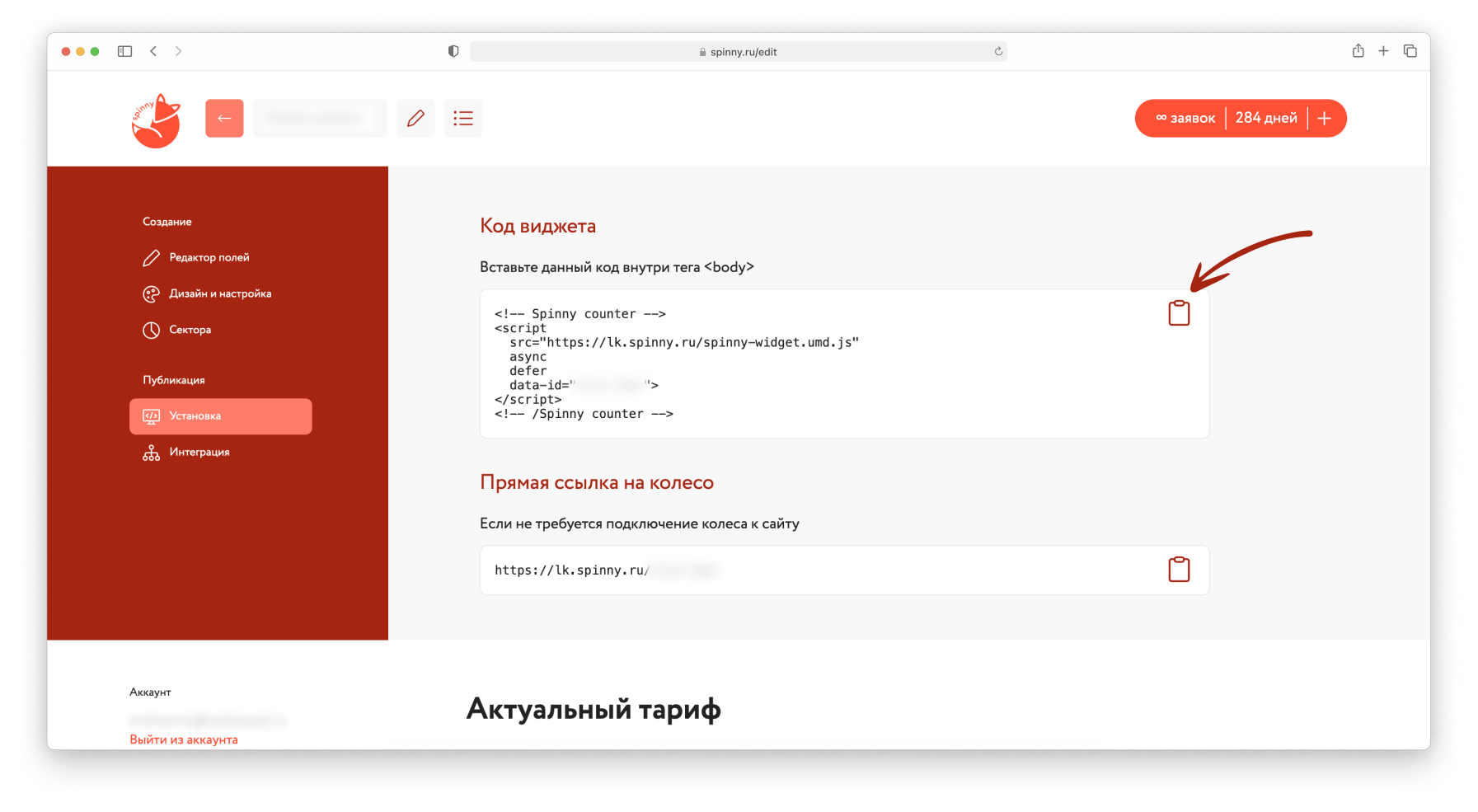The width and height of the screenshot is (1478, 812).
Task: Click the Создание sidebar section label
Action: (167, 222)
